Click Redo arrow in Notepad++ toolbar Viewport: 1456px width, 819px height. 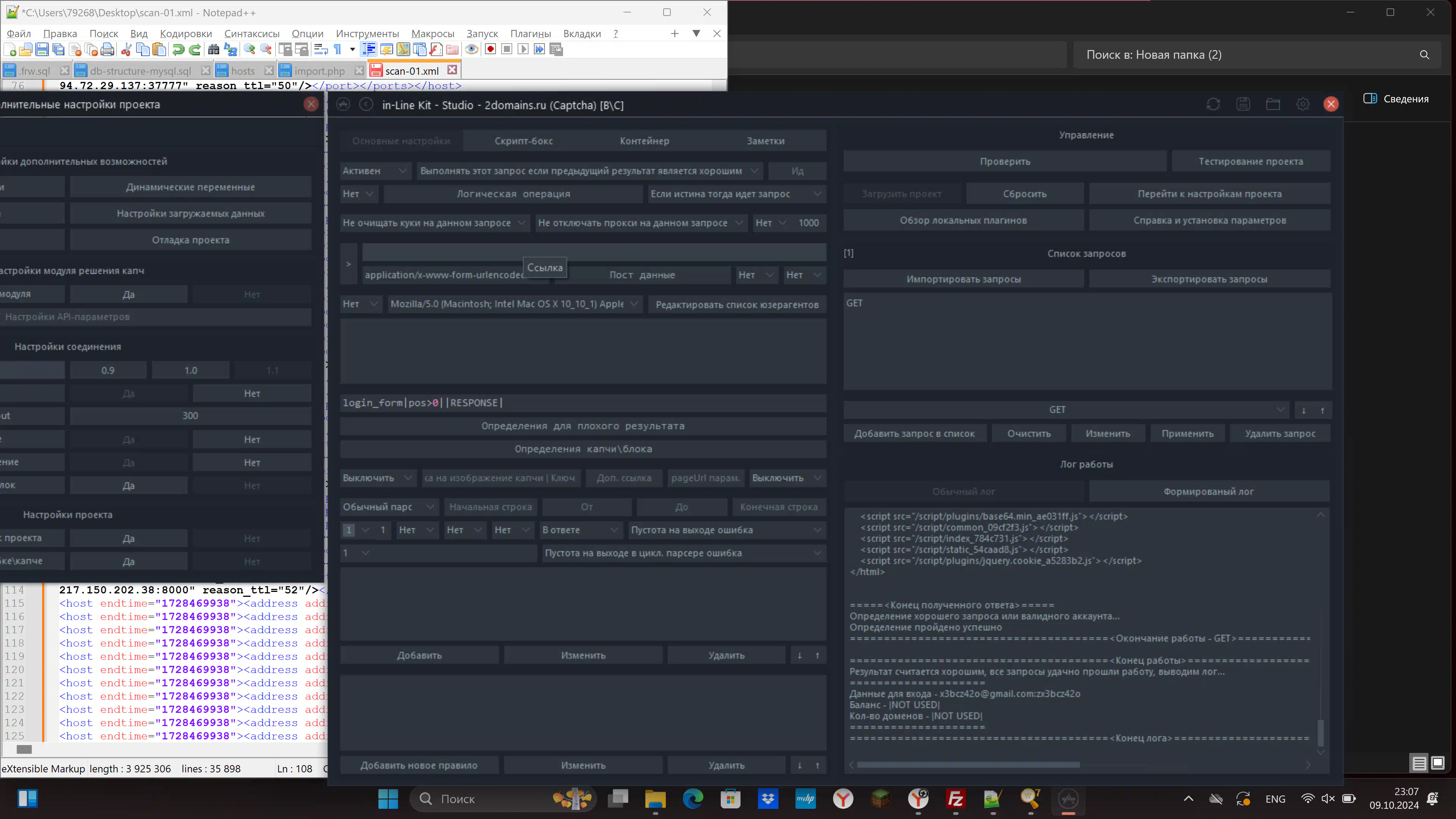(195, 50)
